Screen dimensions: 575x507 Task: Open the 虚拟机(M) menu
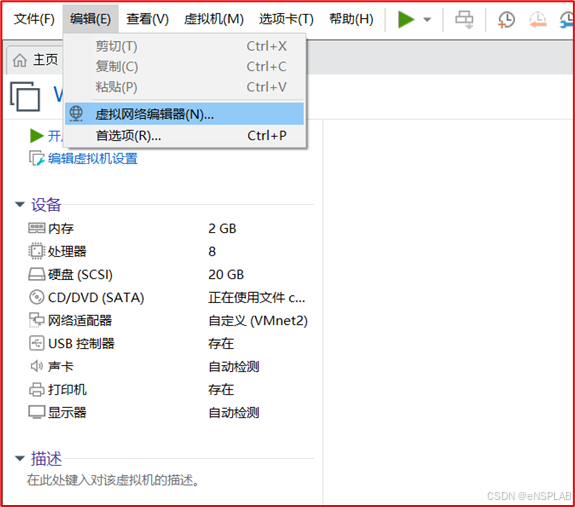214,19
